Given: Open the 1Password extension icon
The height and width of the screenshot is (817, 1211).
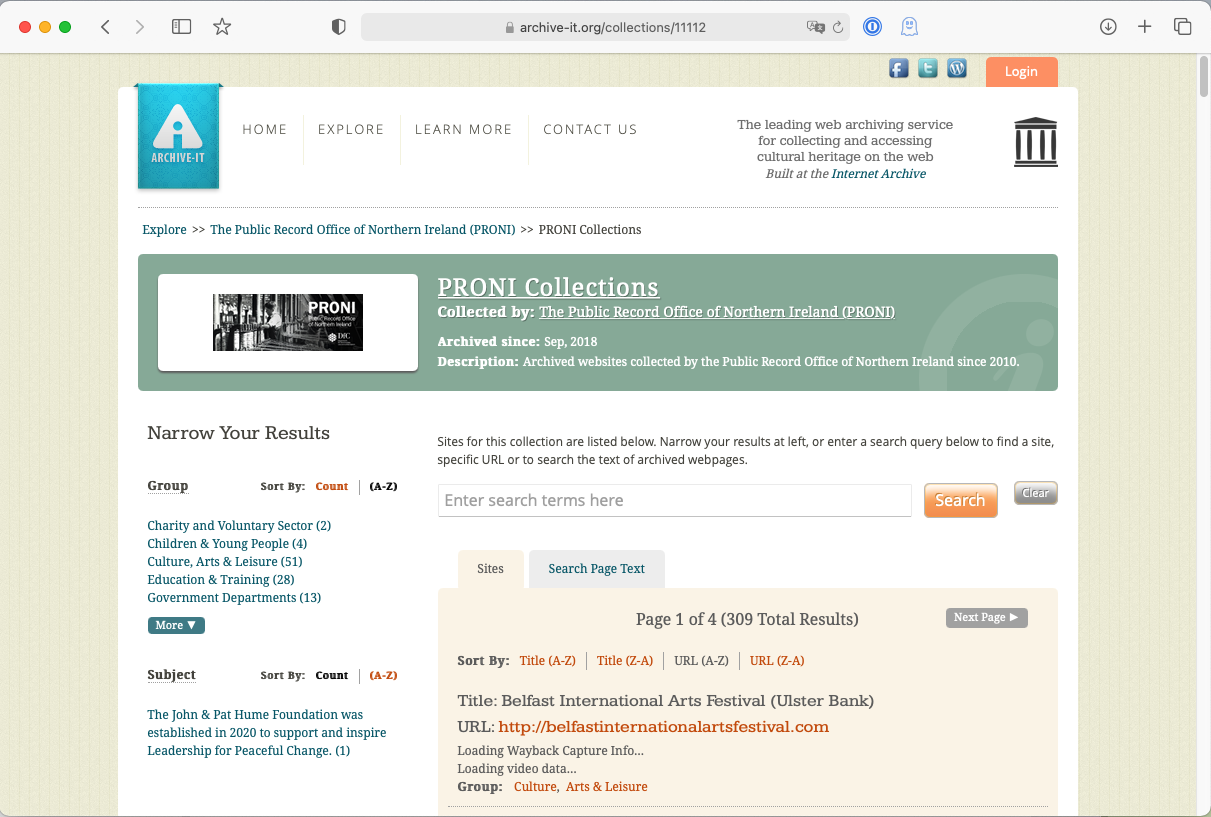Looking at the screenshot, I should [872, 27].
